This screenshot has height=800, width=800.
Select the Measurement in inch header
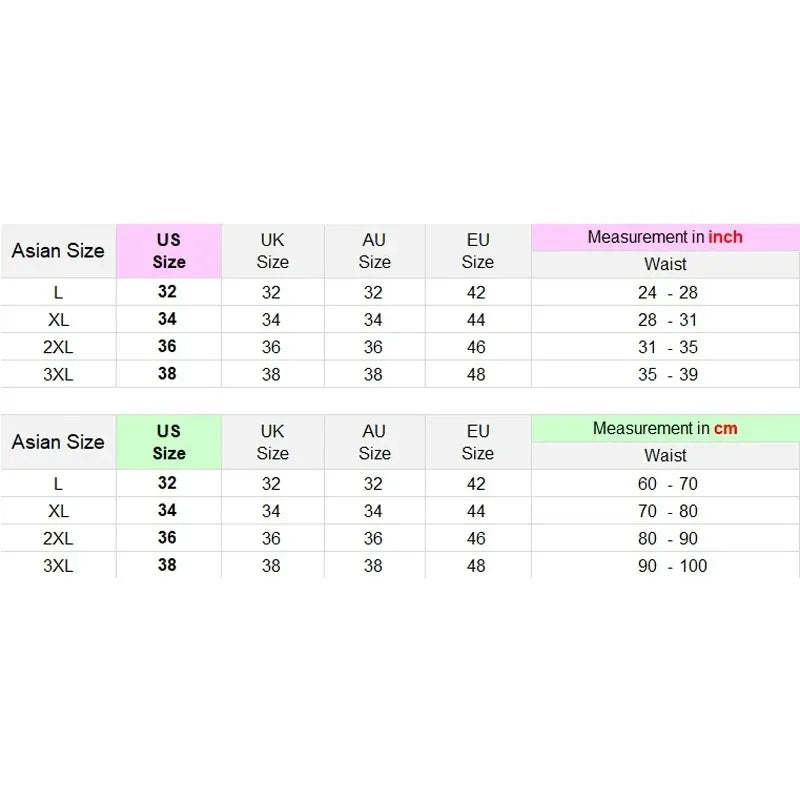click(665, 237)
